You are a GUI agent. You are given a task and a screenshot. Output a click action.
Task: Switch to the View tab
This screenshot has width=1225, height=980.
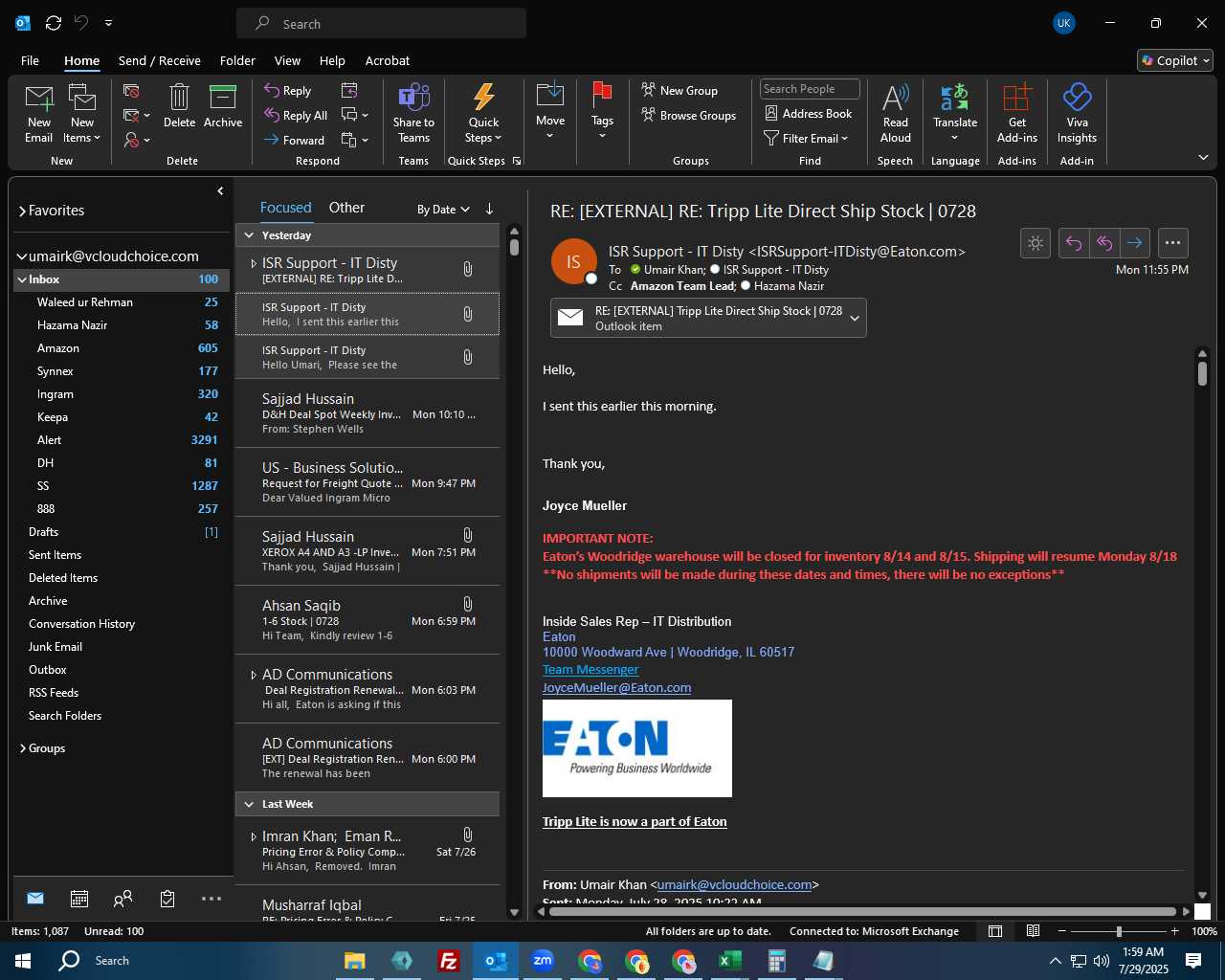click(287, 60)
